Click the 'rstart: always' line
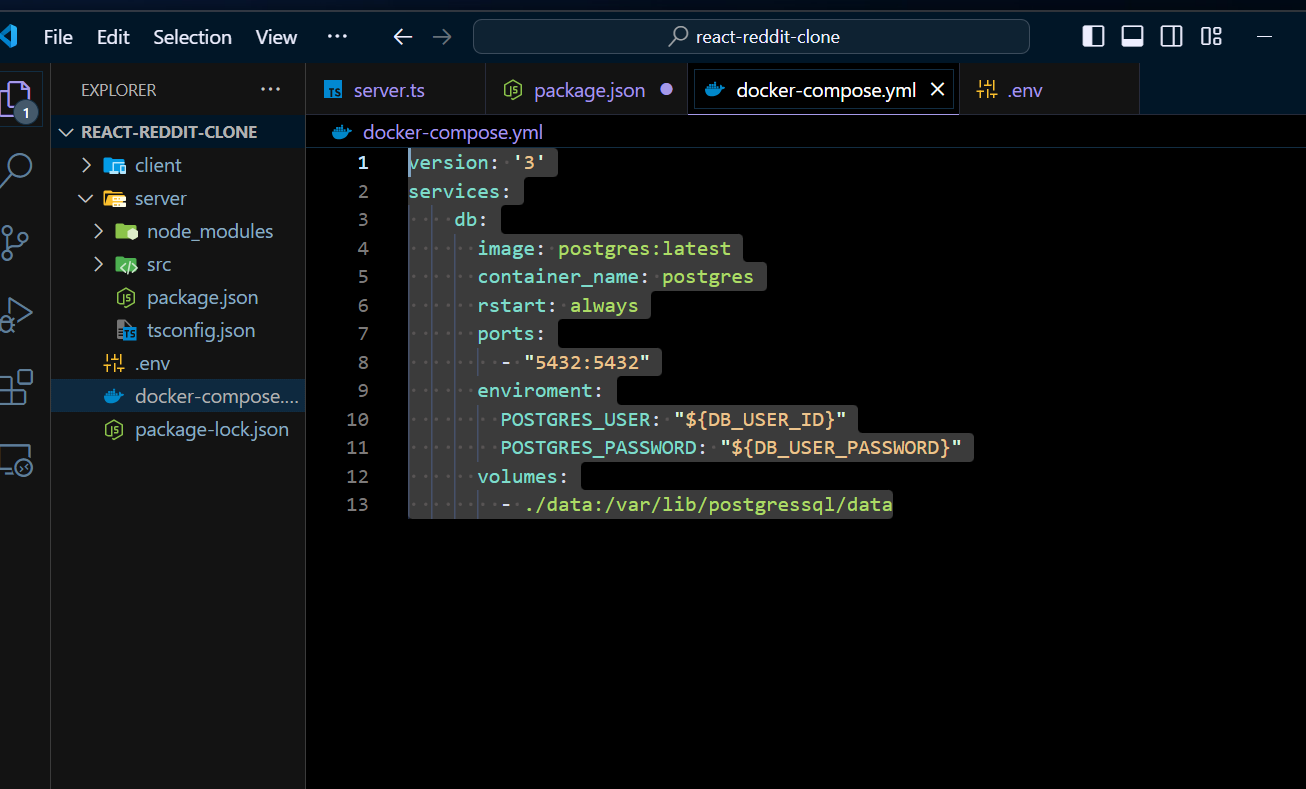 (558, 305)
